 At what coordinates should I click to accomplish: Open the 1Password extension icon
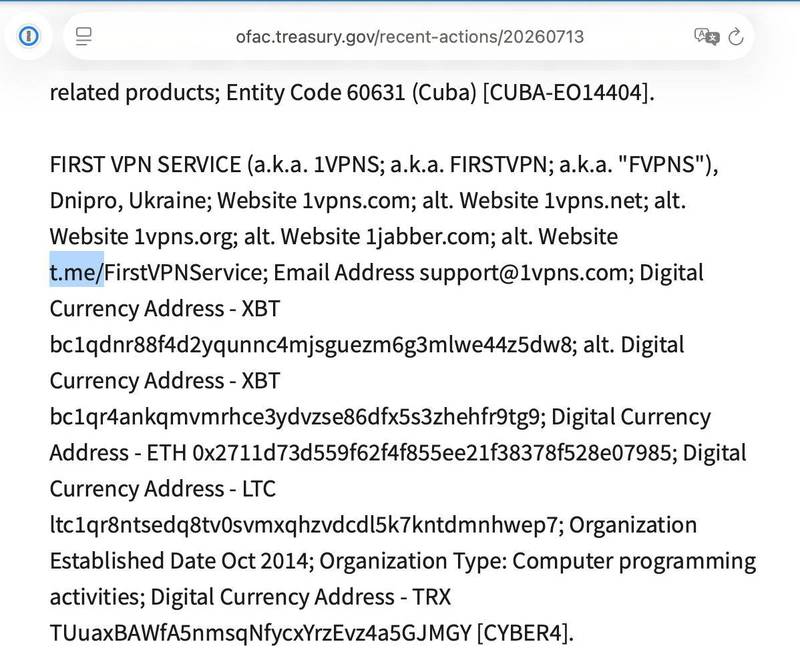tap(29, 36)
